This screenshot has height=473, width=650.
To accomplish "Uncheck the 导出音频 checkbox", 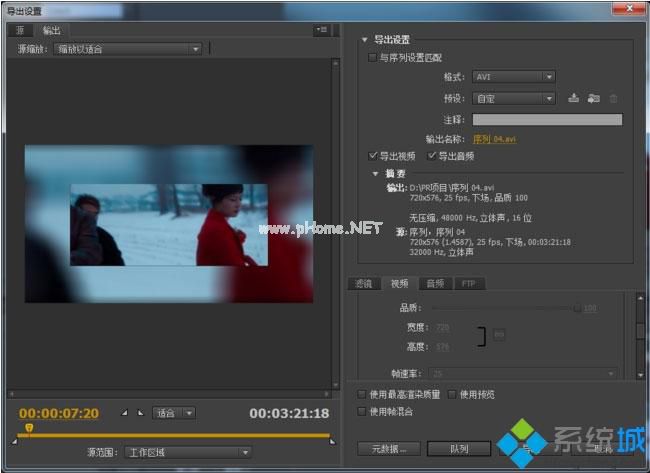I will pyautogui.click(x=432, y=156).
